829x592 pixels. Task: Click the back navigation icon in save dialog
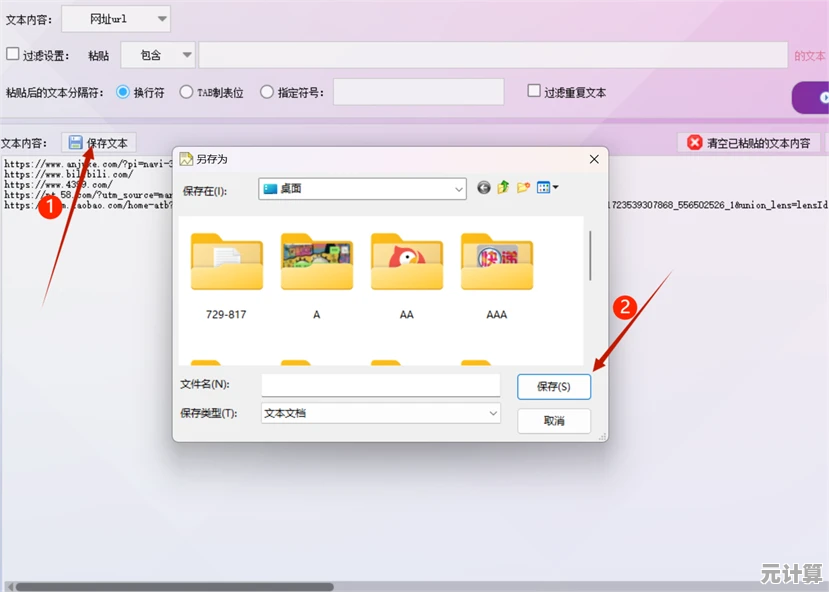point(483,188)
